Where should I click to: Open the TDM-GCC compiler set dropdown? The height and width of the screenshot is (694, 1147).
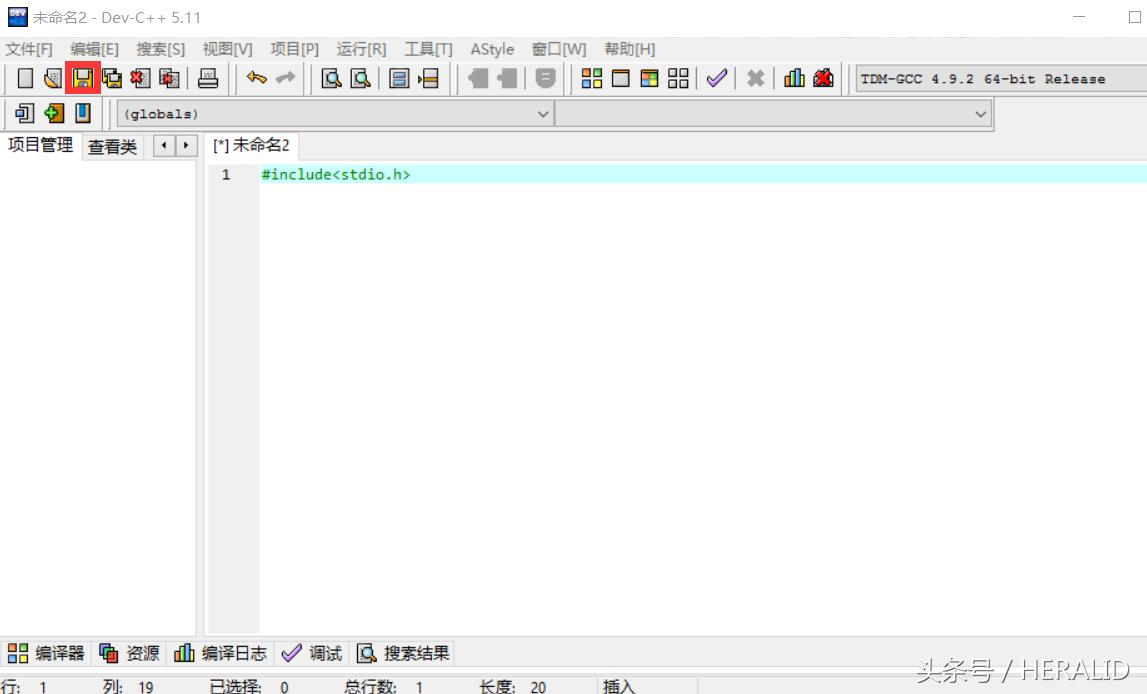coord(1001,79)
